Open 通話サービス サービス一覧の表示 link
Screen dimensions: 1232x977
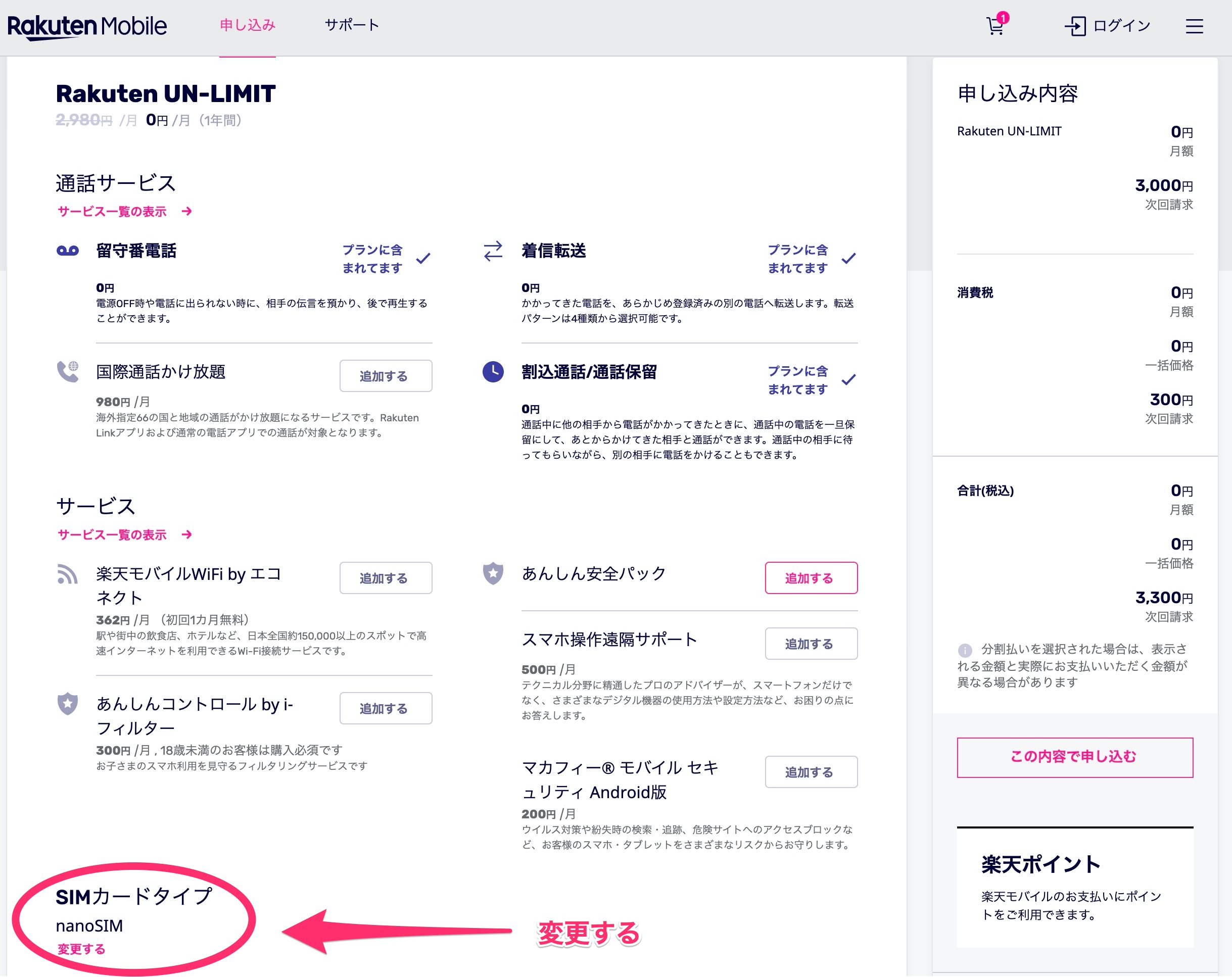(x=112, y=211)
